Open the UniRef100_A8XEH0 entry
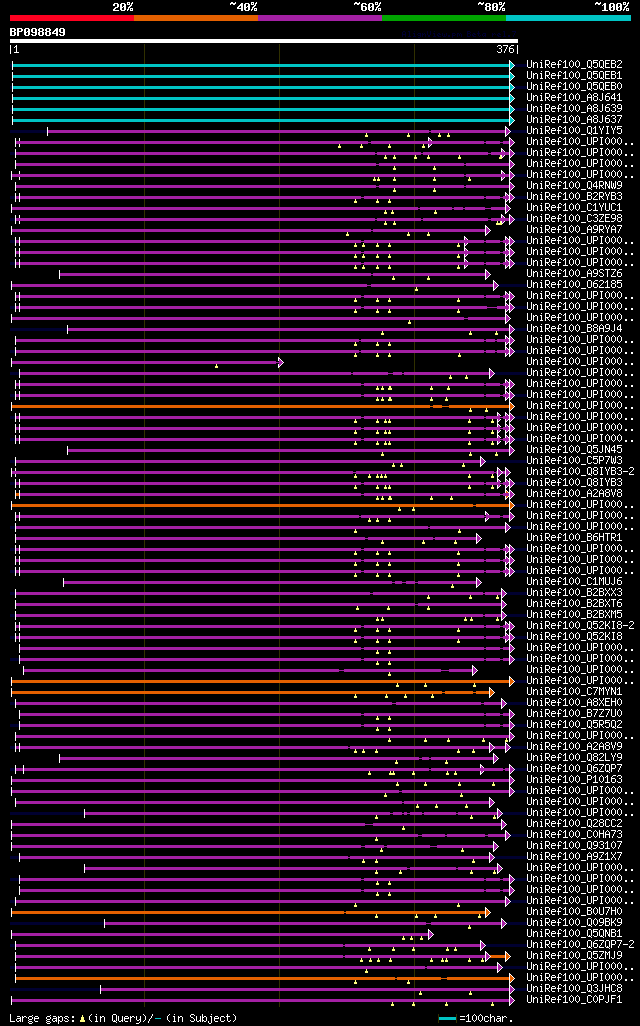 [x=574, y=702]
